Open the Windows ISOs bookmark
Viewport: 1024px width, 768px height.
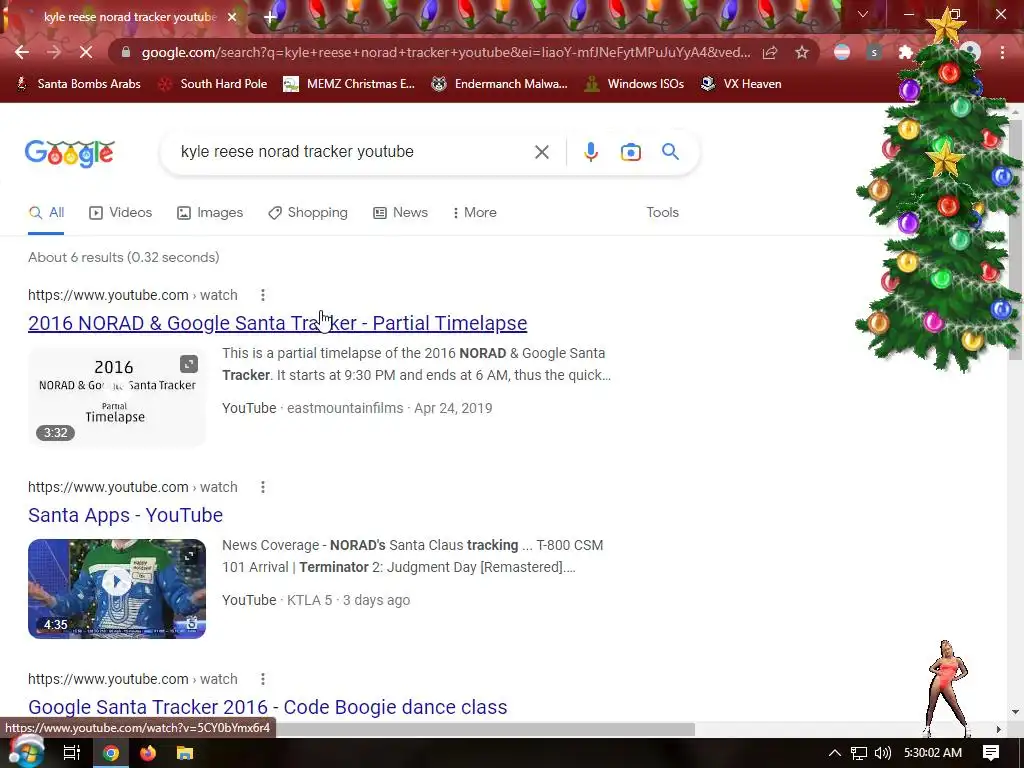pos(634,84)
